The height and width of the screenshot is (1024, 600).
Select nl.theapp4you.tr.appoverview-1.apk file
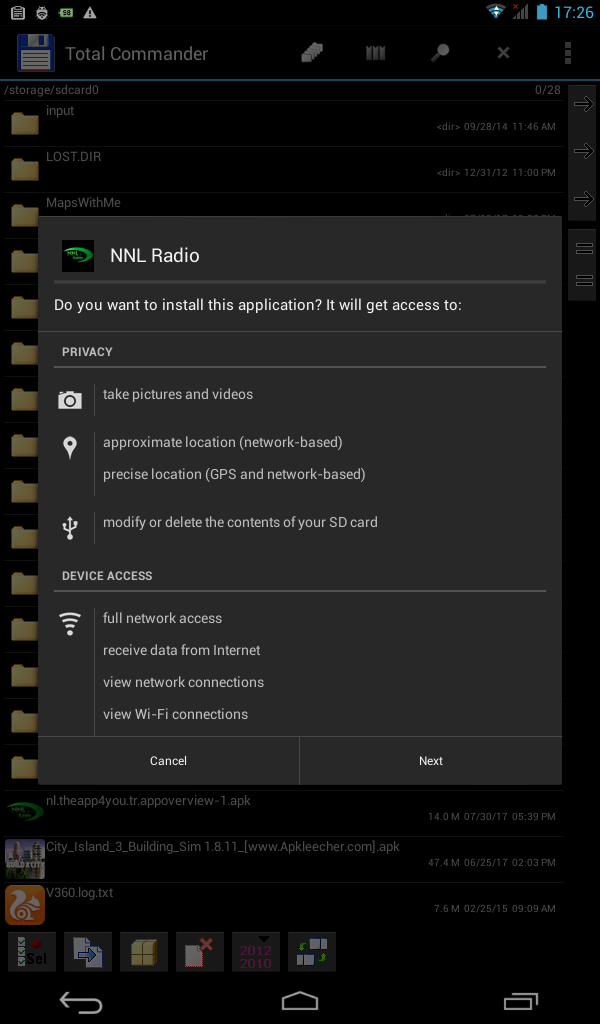tap(282, 812)
